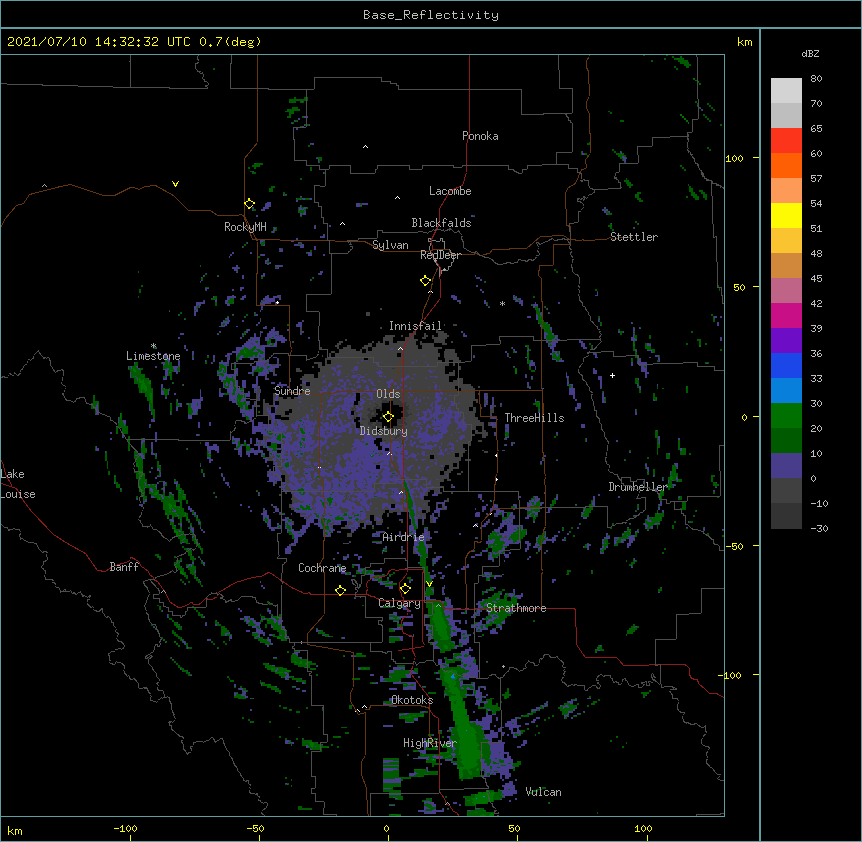The height and width of the screenshot is (842, 862).
Task: Click the Banff label
Action: (x=124, y=567)
